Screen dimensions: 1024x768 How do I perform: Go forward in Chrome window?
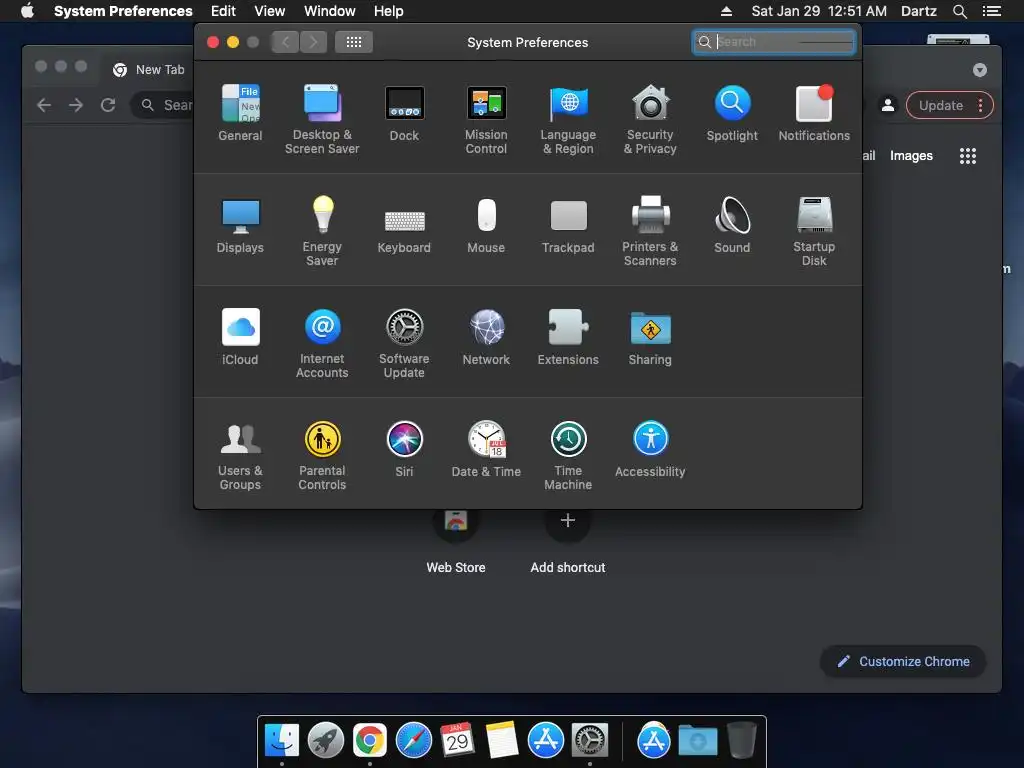(76, 105)
